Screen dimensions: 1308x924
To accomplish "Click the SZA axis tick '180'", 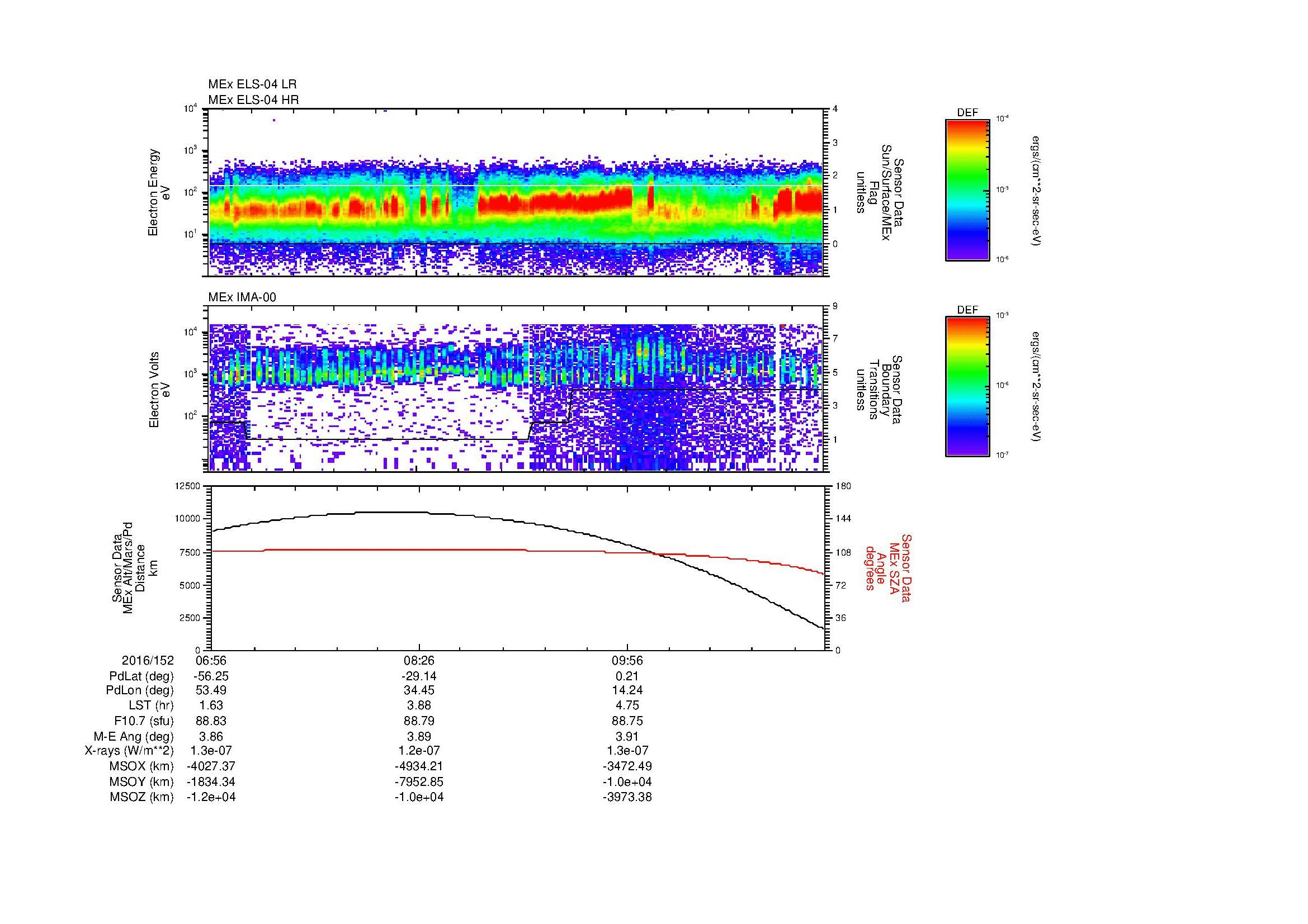I will tap(843, 486).
